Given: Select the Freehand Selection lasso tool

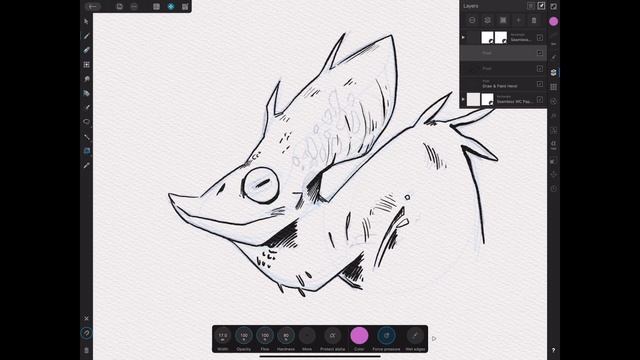Looking at the screenshot, I should pyautogui.click(x=86, y=122).
